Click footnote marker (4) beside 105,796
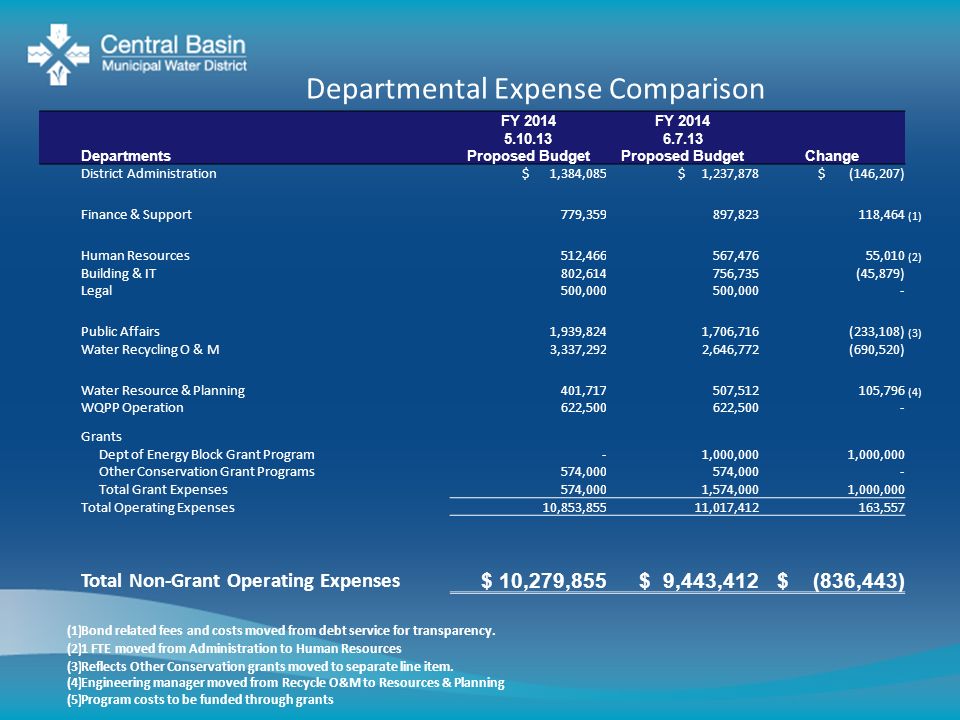Image resolution: width=960 pixels, height=720 pixels. (915, 391)
